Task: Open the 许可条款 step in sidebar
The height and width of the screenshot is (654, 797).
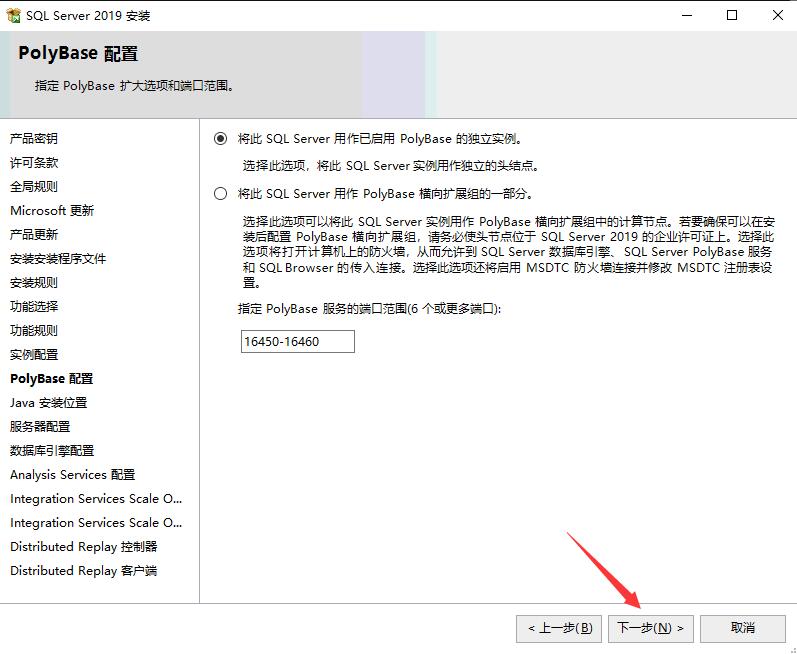Action: click(x=34, y=163)
